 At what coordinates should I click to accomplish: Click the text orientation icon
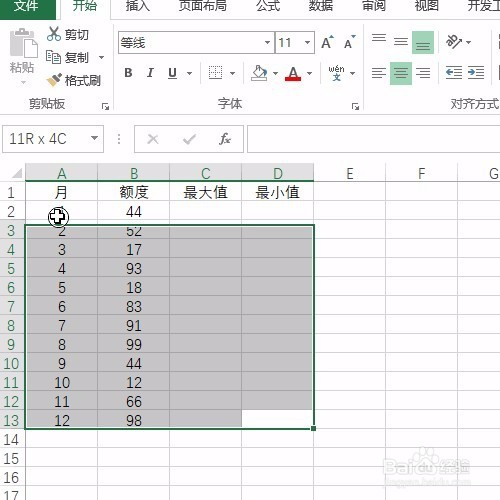[454, 42]
